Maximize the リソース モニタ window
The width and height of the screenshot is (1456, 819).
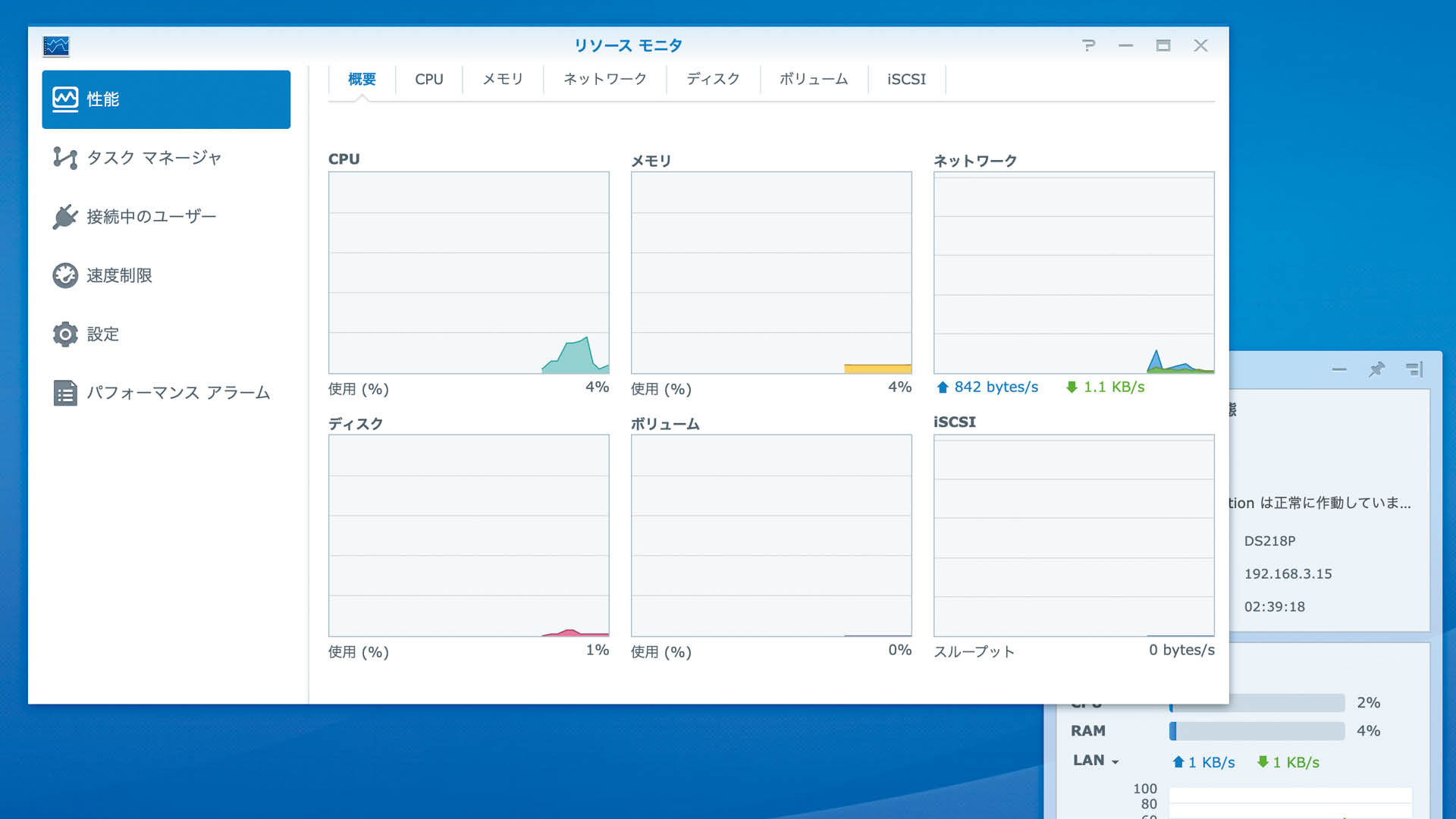1163,45
